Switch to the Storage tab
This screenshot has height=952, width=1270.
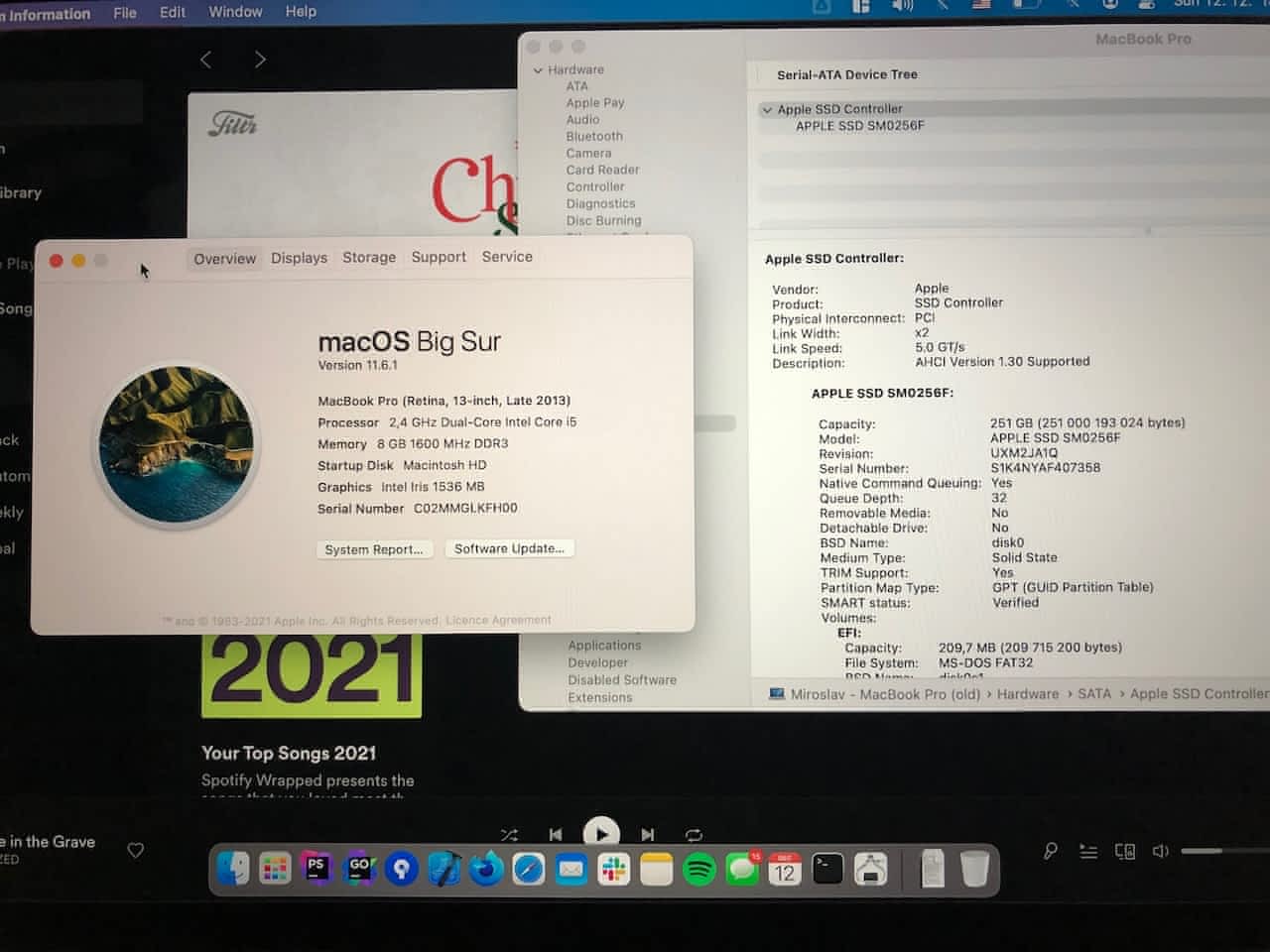[369, 257]
